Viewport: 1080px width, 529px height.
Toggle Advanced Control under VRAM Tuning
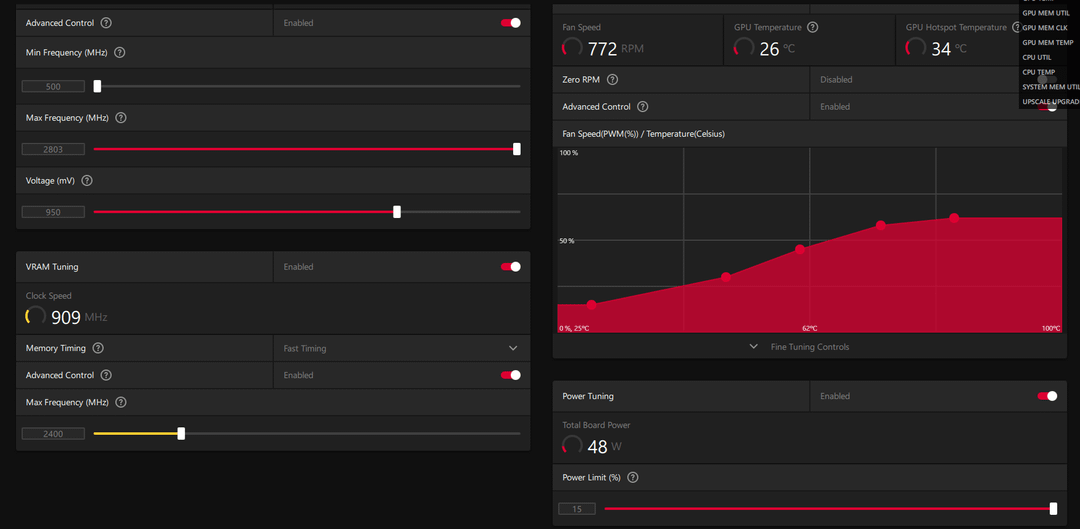510,375
